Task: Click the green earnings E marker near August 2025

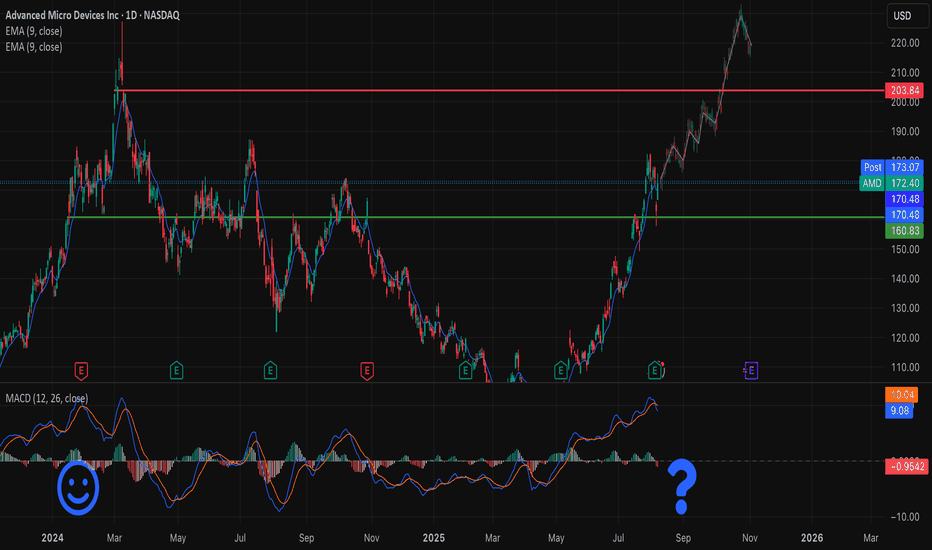Action: pos(654,370)
